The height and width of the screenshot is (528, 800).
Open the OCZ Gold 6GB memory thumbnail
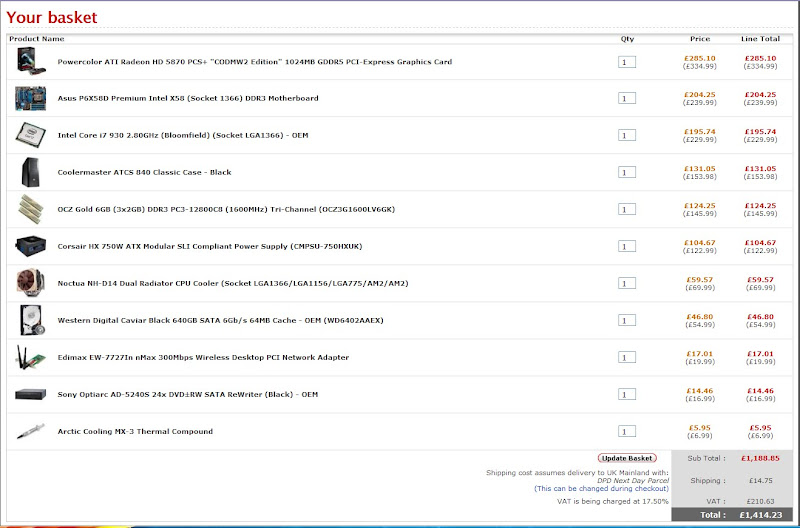tap(30, 209)
